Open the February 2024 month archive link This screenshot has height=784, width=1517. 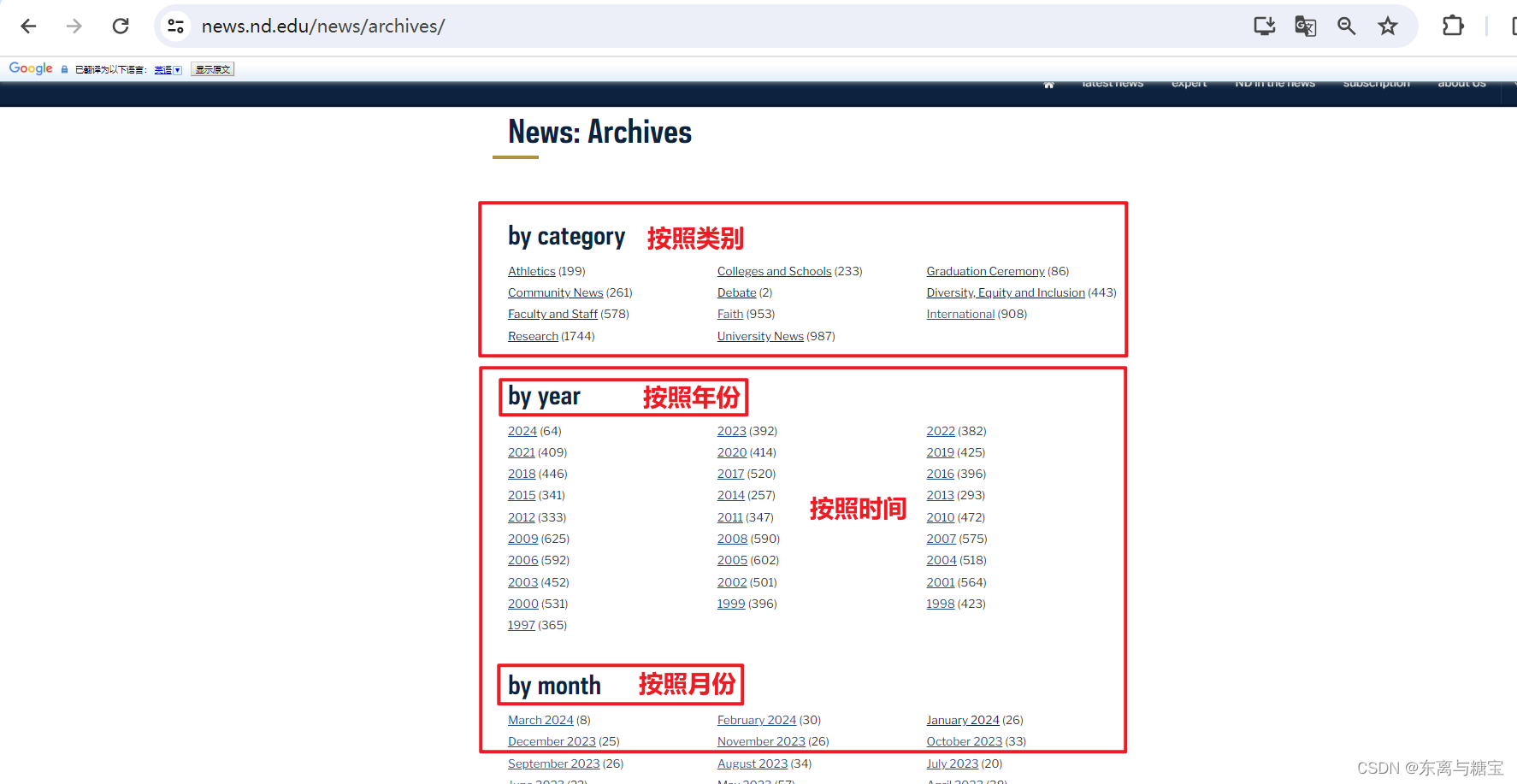coord(757,720)
